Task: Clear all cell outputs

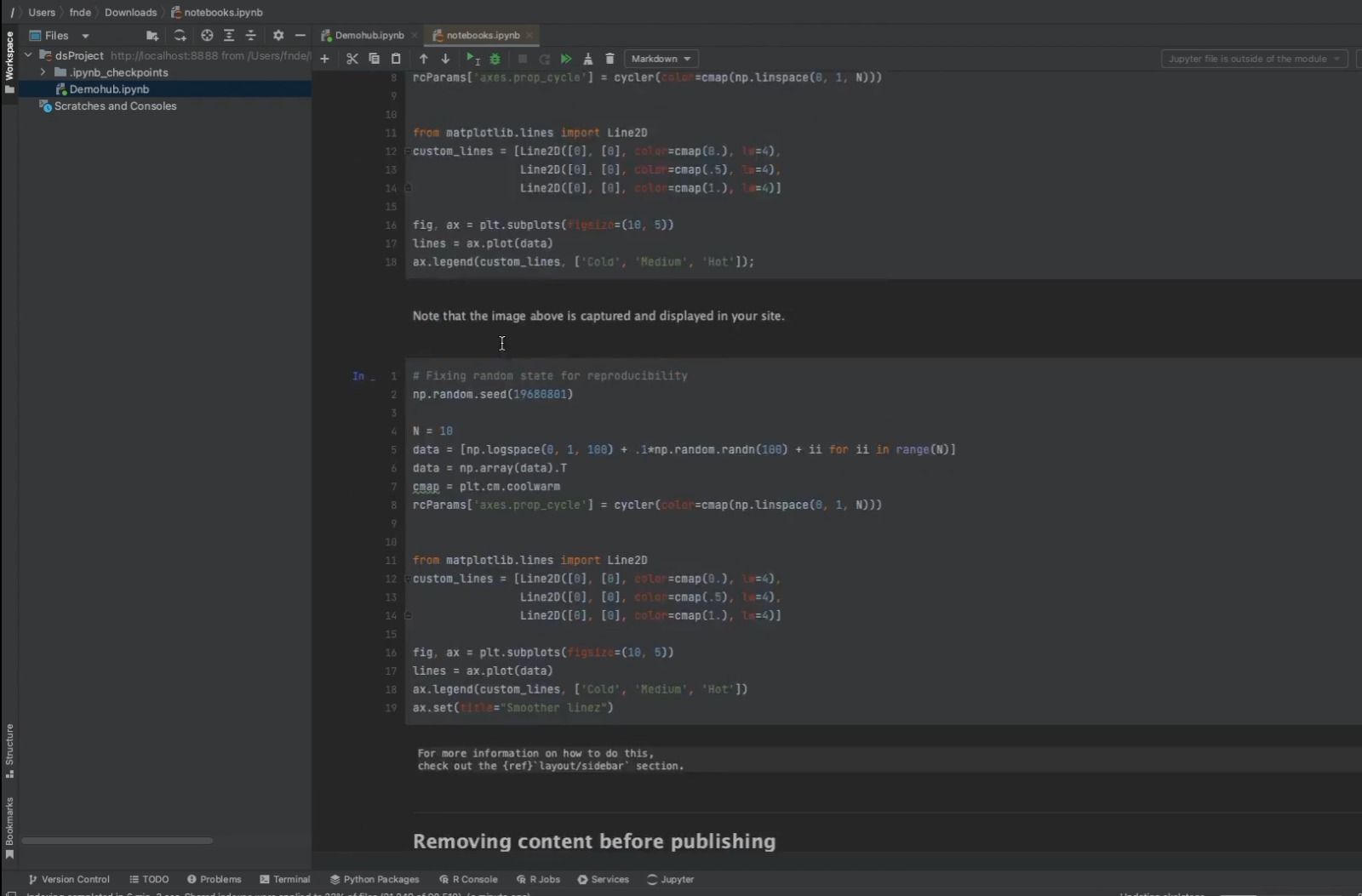Action: 587,59
